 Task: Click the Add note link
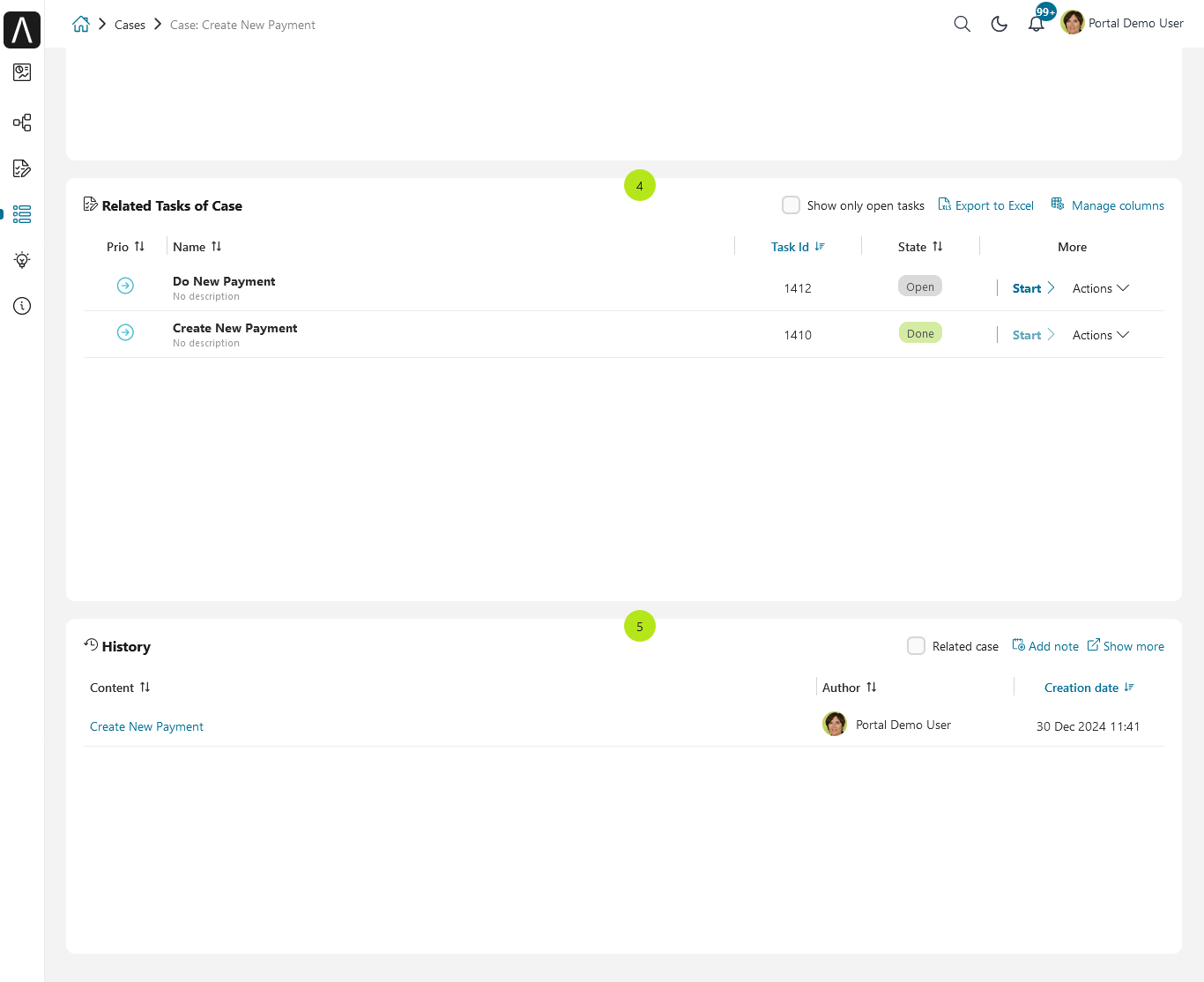1045,646
